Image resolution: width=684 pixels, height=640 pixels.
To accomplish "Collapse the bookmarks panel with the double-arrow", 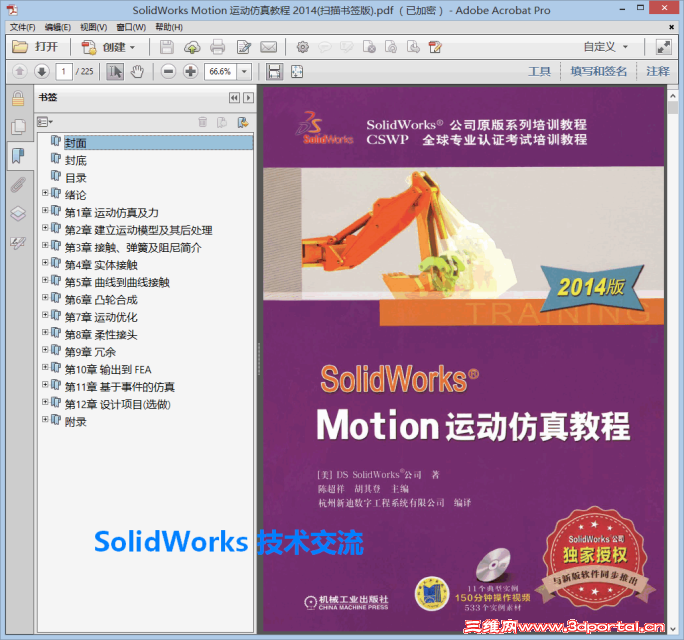I will [234, 98].
